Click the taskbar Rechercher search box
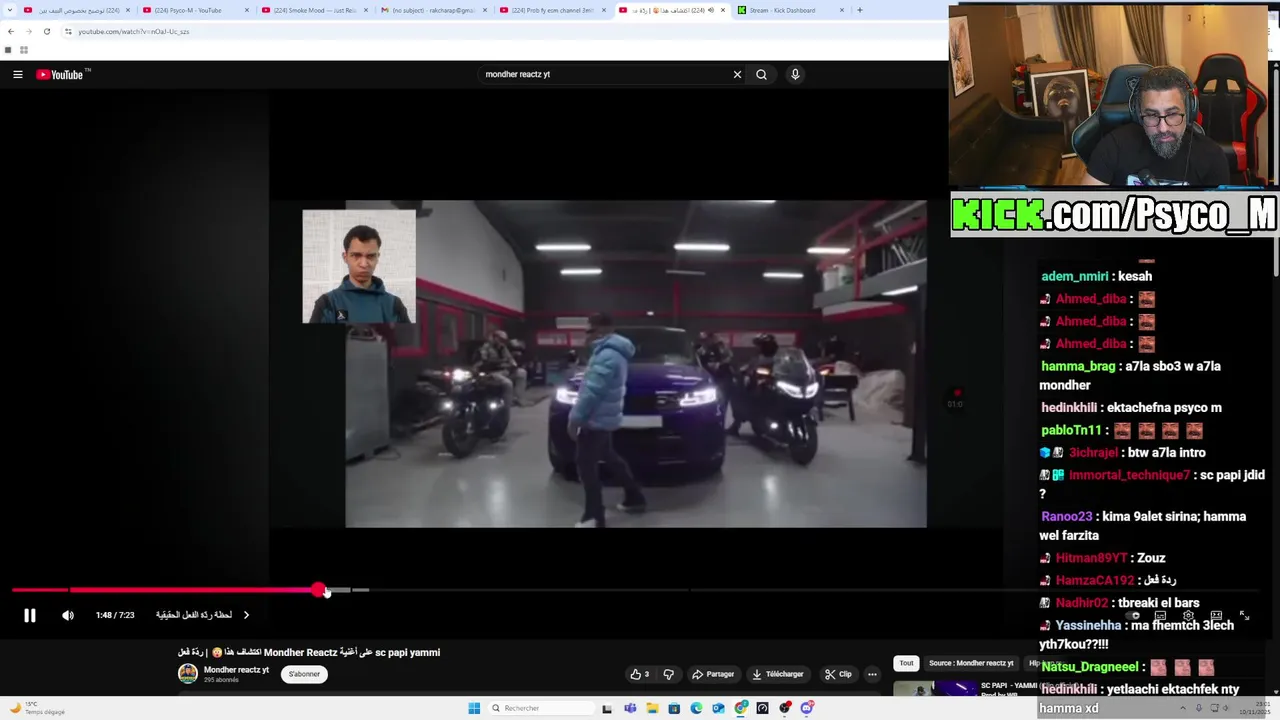This screenshot has height=720, width=1280. 541,708
